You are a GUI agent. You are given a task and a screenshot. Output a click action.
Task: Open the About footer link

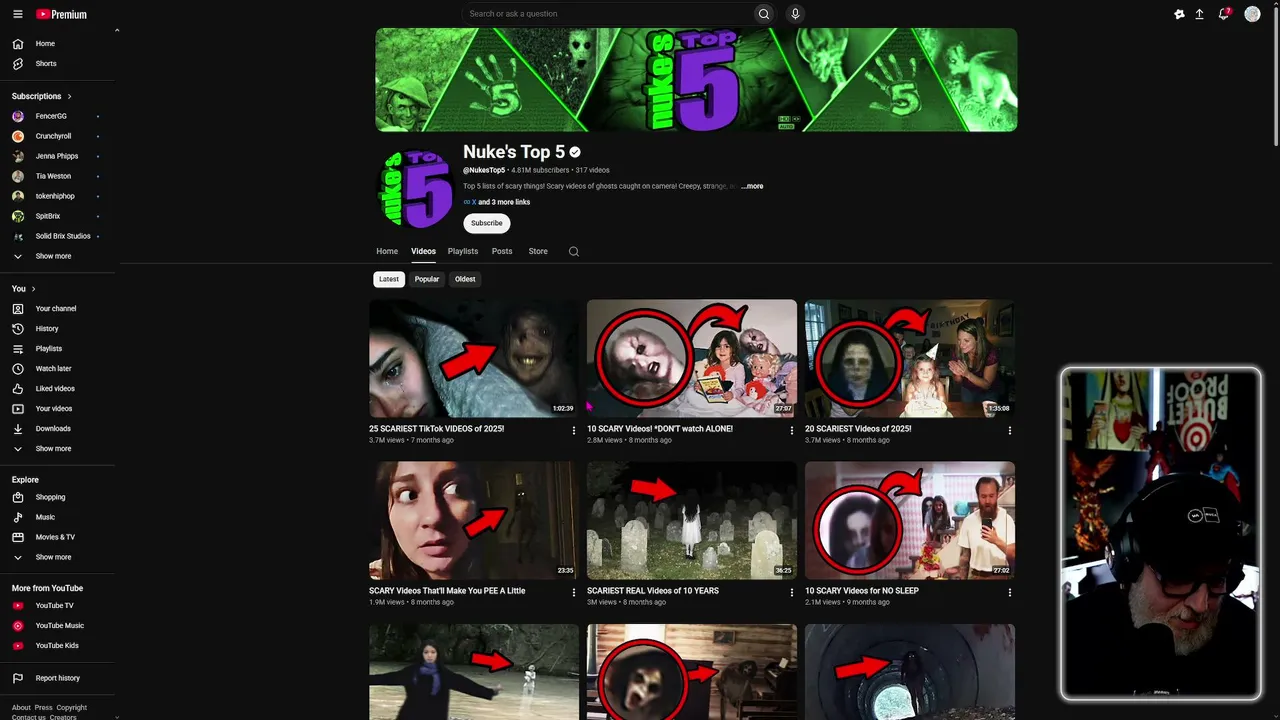(21, 708)
